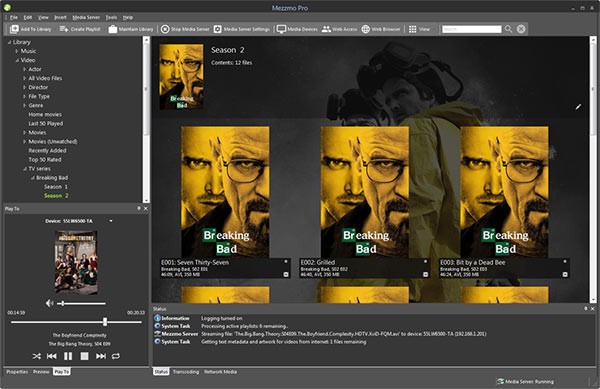Toggle repeat playback
The width and height of the screenshot is (600, 389).
pyautogui.click(x=116, y=356)
